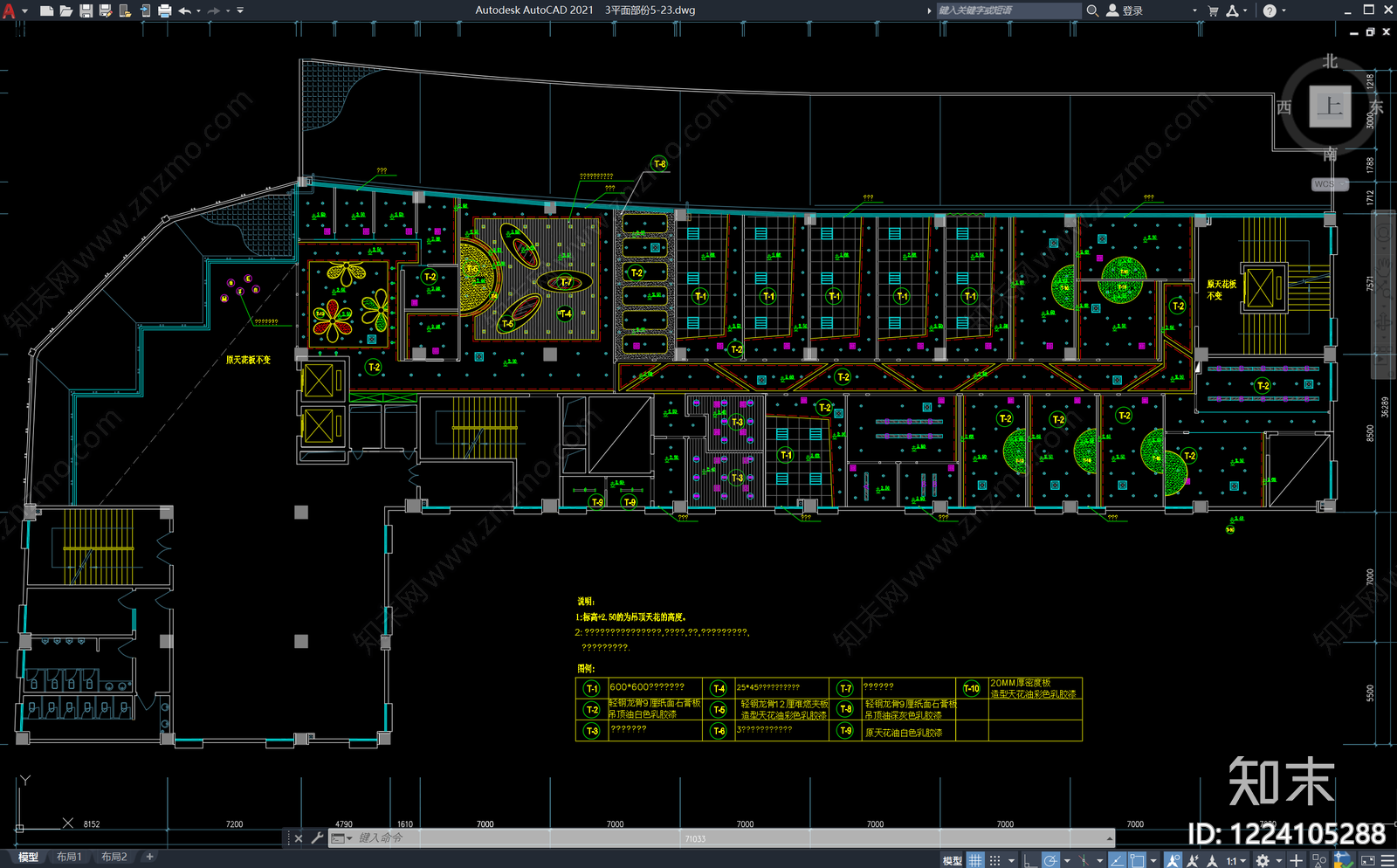Click the 登录 sign-in button
The image size is (1397, 868).
pos(1125,10)
